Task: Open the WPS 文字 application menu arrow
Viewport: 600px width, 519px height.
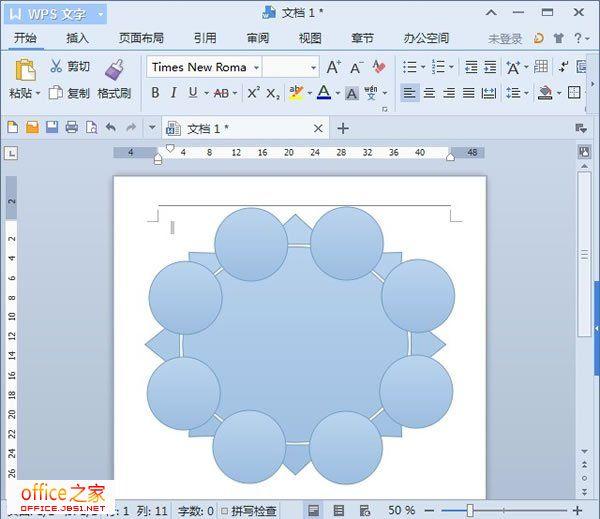Action: (100, 15)
